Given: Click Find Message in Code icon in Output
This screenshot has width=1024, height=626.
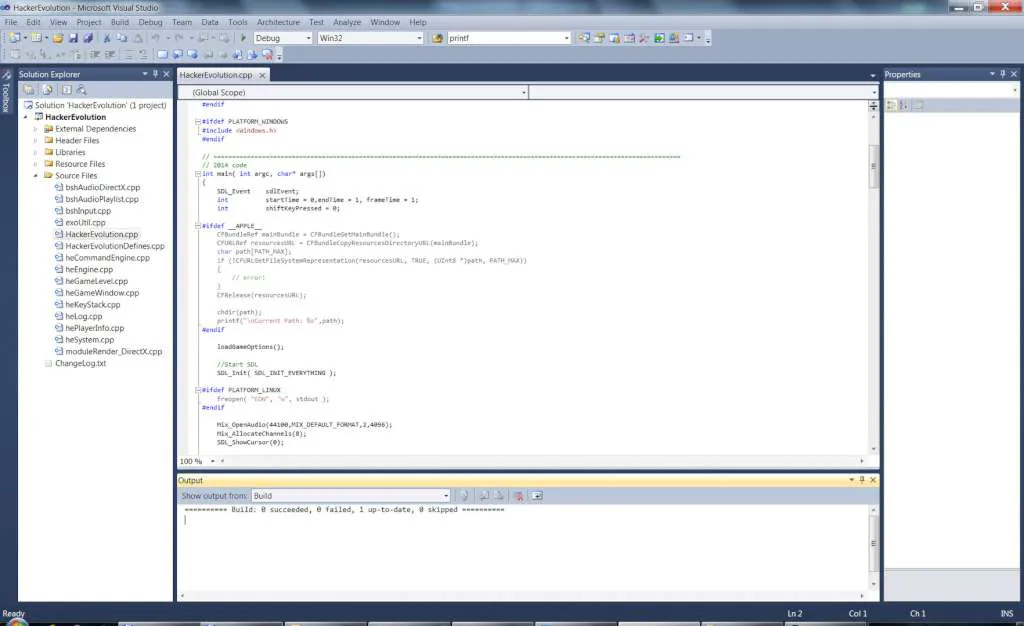Looking at the screenshot, I should click(464, 496).
